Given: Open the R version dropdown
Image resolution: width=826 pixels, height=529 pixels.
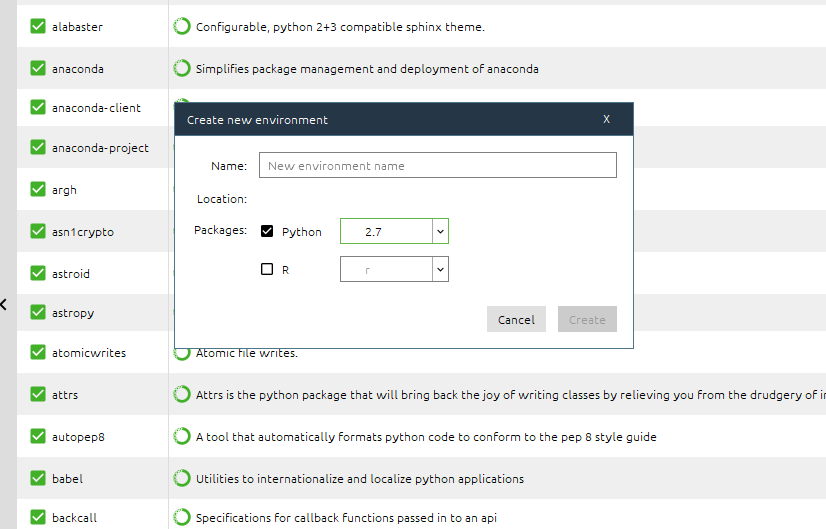Looking at the screenshot, I should [440, 269].
